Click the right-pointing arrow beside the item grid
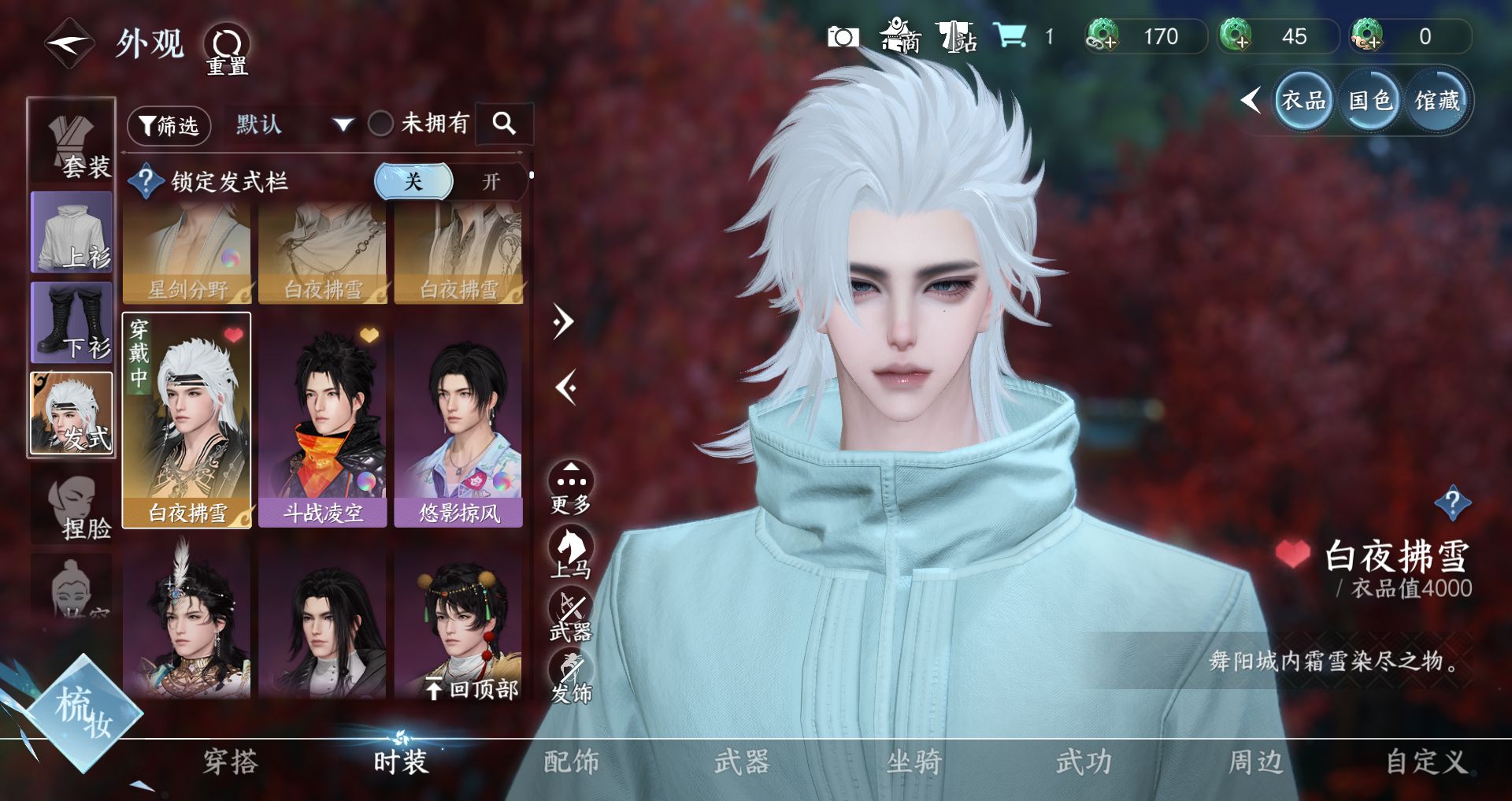Image resolution: width=1512 pixels, height=801 pixels. (x=563, y=321)
